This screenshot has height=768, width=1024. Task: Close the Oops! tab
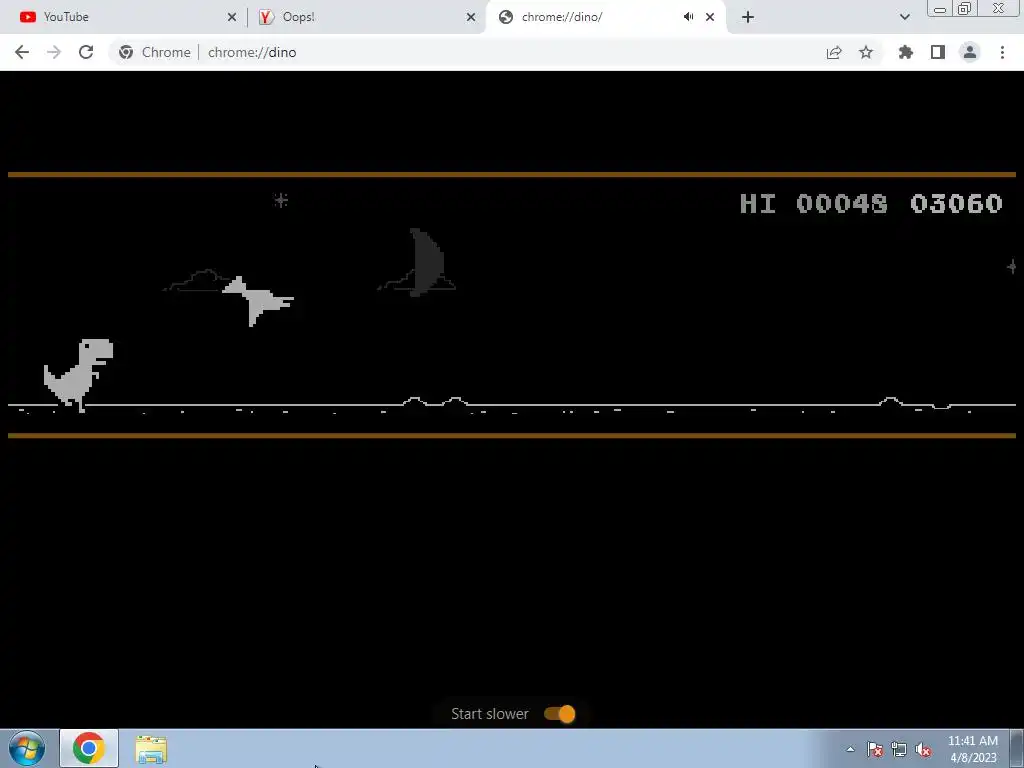471,17
